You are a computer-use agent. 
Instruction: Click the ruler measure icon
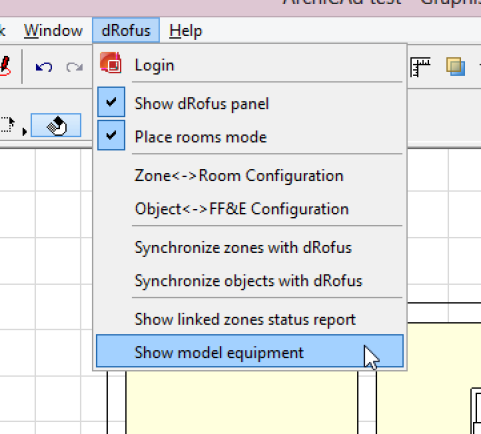(420, 67)
